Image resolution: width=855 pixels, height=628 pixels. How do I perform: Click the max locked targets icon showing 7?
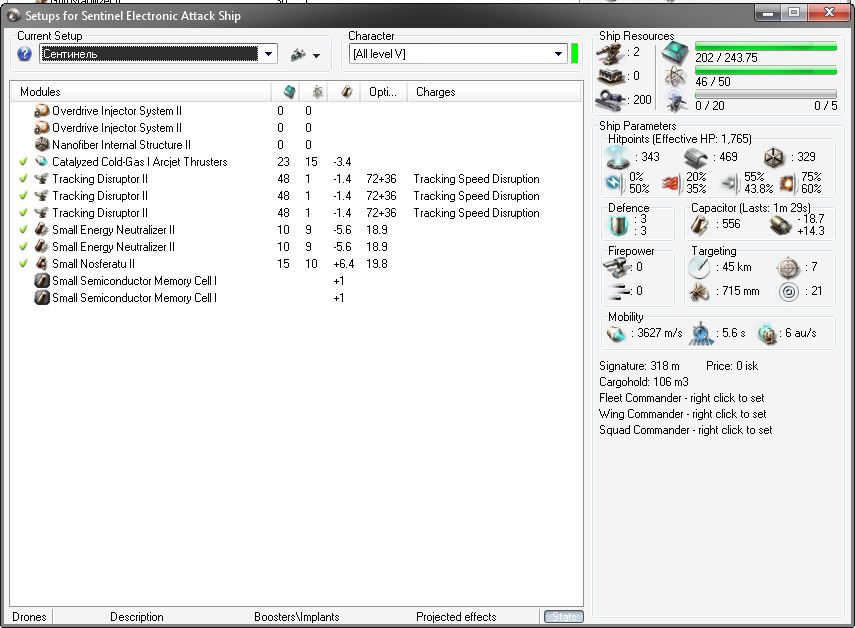[x=788, y=267]
